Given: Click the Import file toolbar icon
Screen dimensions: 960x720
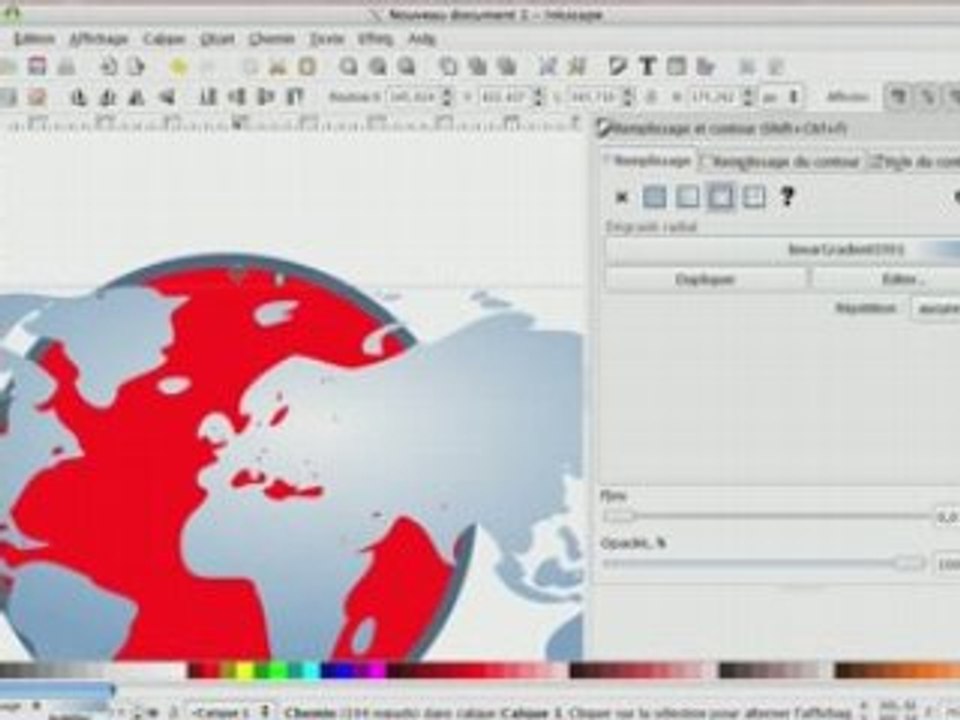Looking at the screenshot, I should (x=108, y=66).
